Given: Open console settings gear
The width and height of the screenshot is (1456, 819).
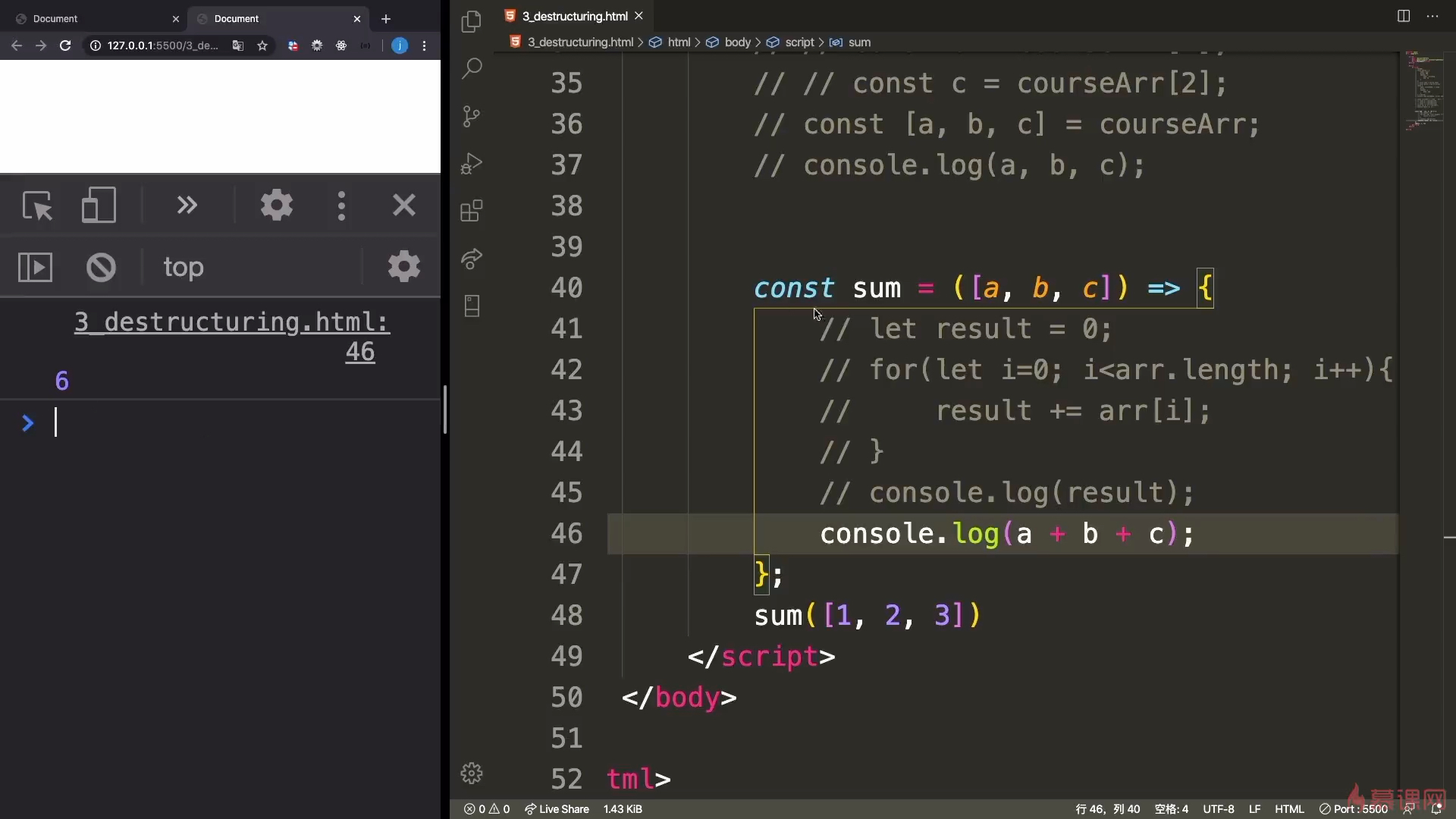Looking at the screenshot, I should click(x=404, y=266).
